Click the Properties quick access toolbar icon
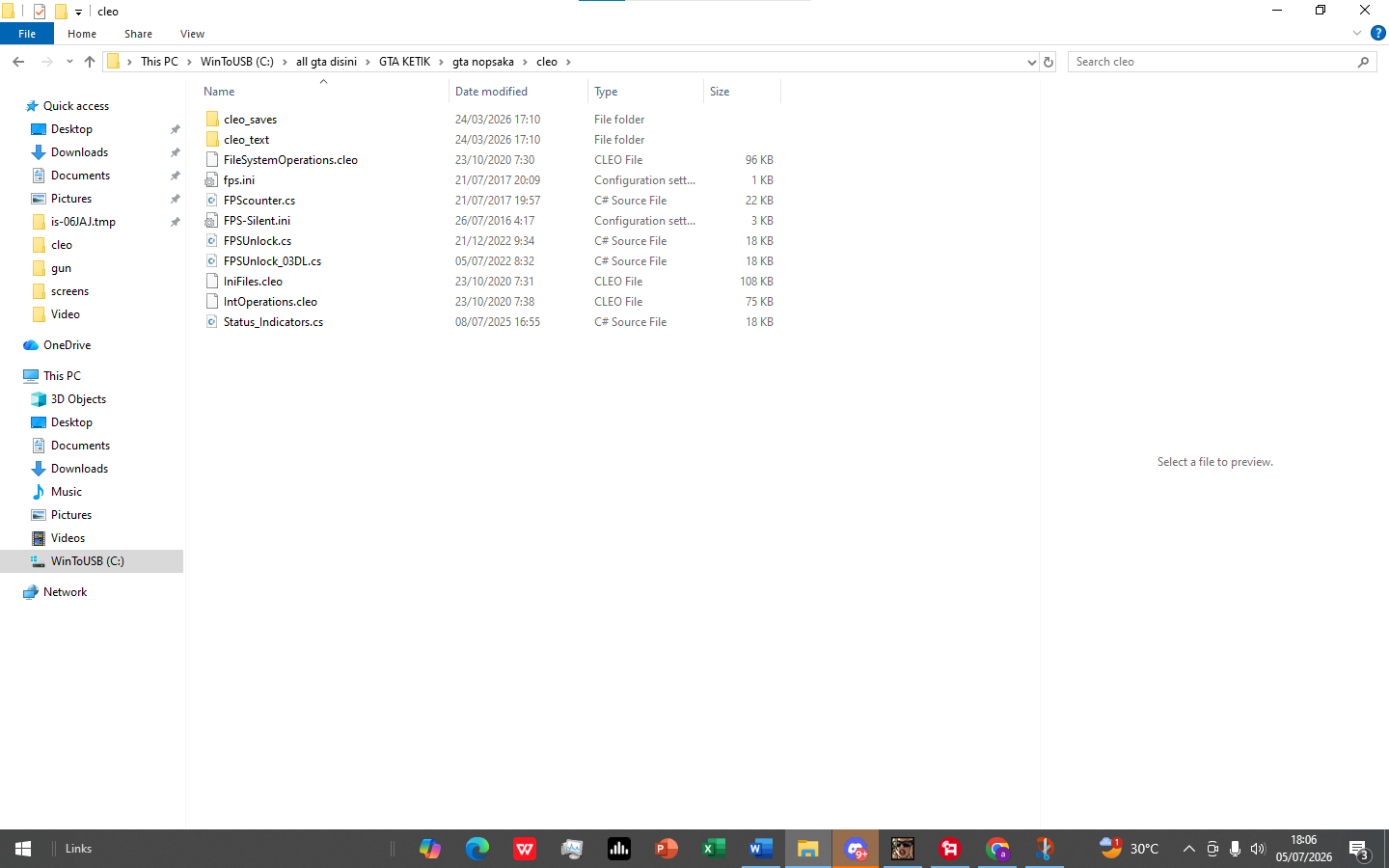The width and height of the screenshot is (1389, 868). (x=40, y=12)
